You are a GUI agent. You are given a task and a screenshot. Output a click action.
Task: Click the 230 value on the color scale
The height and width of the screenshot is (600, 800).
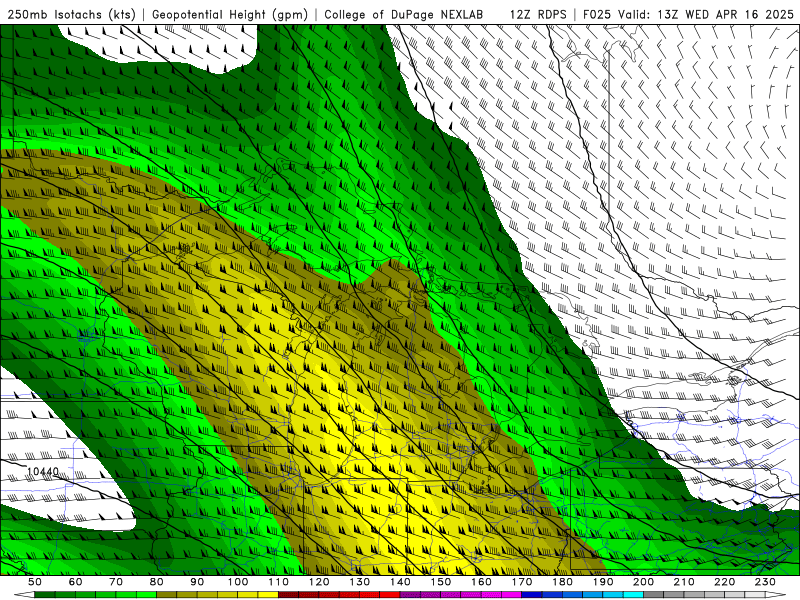[x=765, y=582]
